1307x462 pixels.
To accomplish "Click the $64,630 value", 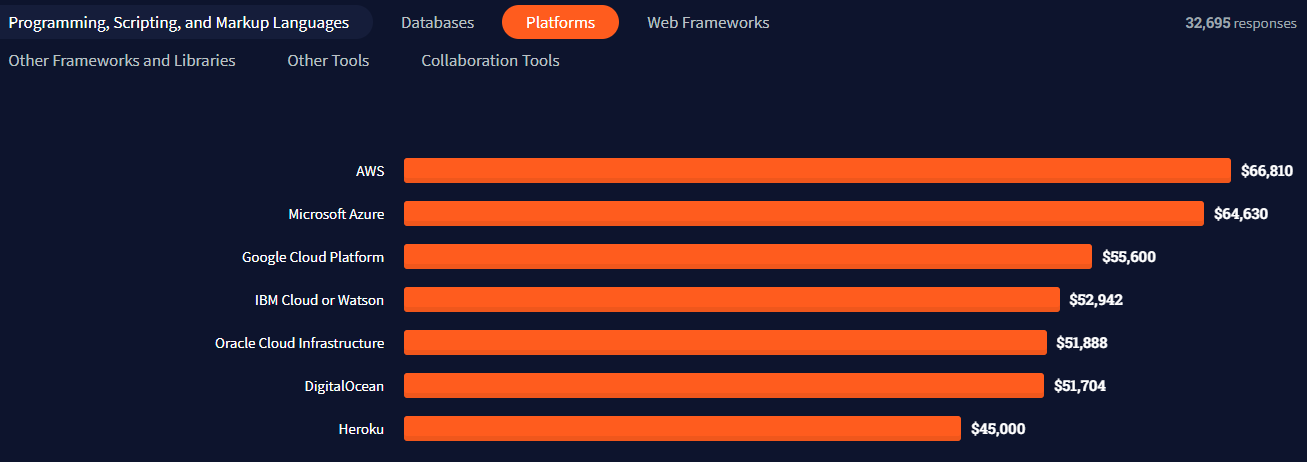I will pos(1241,214).
